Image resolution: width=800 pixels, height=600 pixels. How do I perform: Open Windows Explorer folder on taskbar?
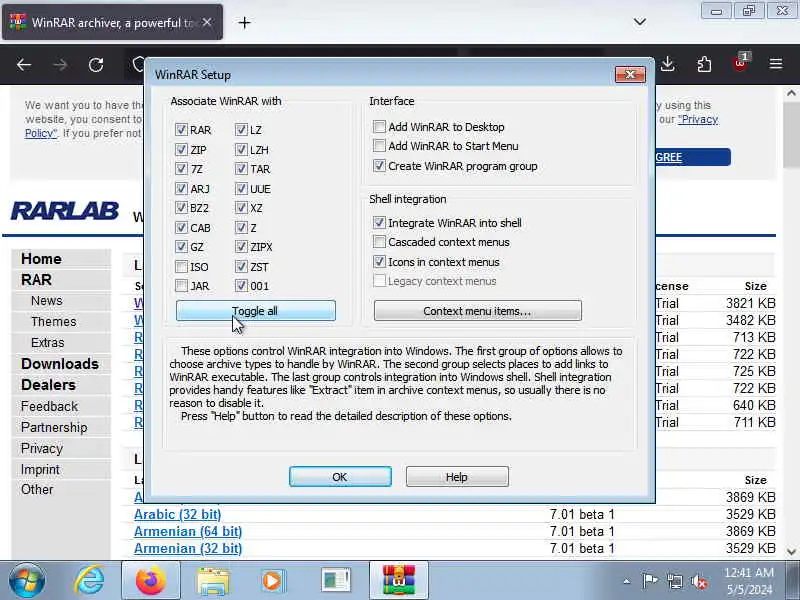click(x=213, y=581)
